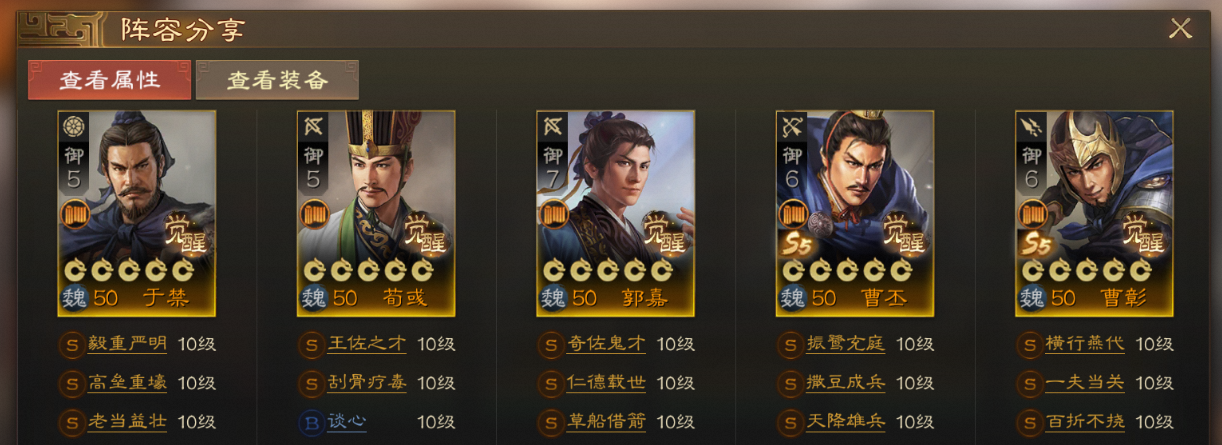
Task: Open 荀彧 general portrait card
Action: tap(376, 213)
